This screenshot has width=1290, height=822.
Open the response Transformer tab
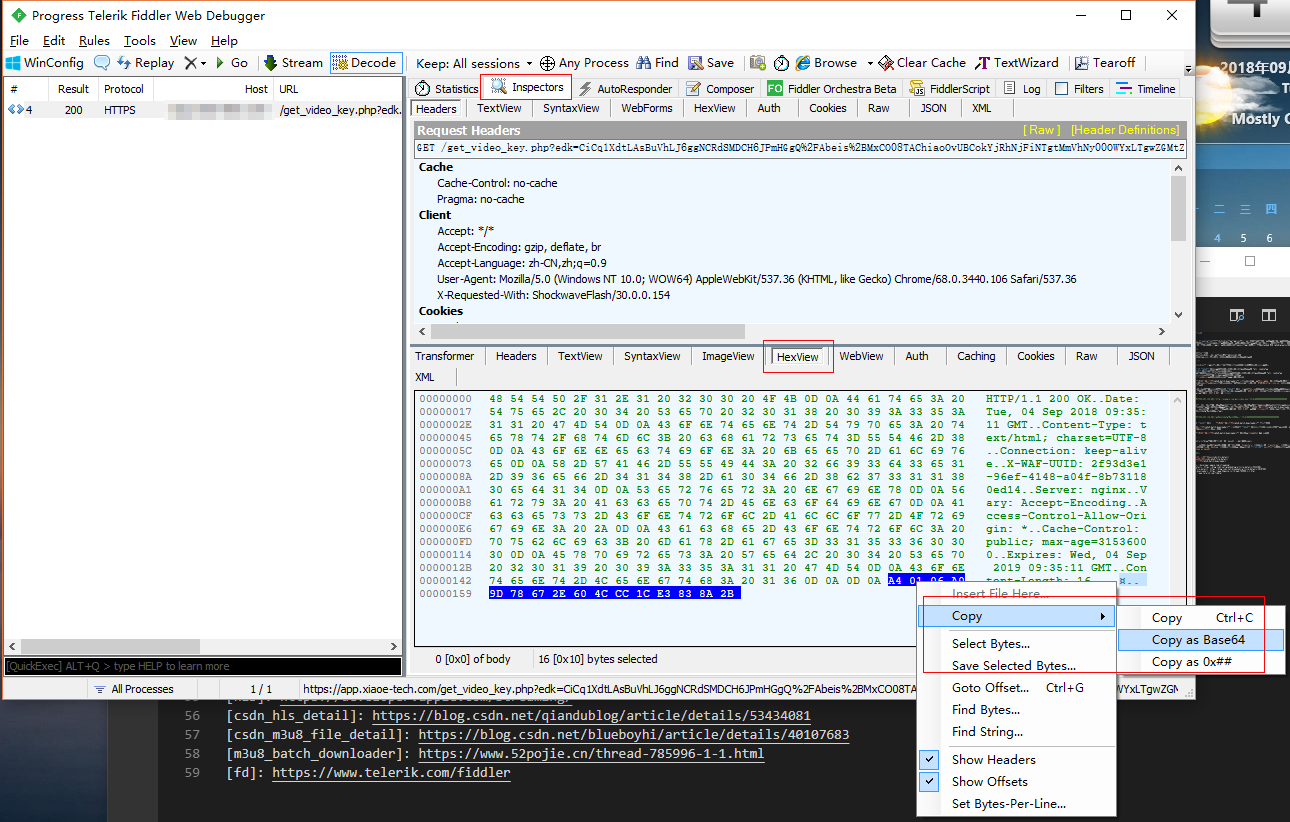(445, 356)
